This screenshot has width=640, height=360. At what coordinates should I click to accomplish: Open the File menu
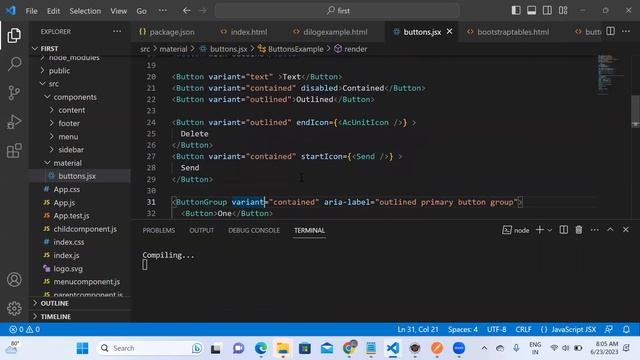(31, 11)
